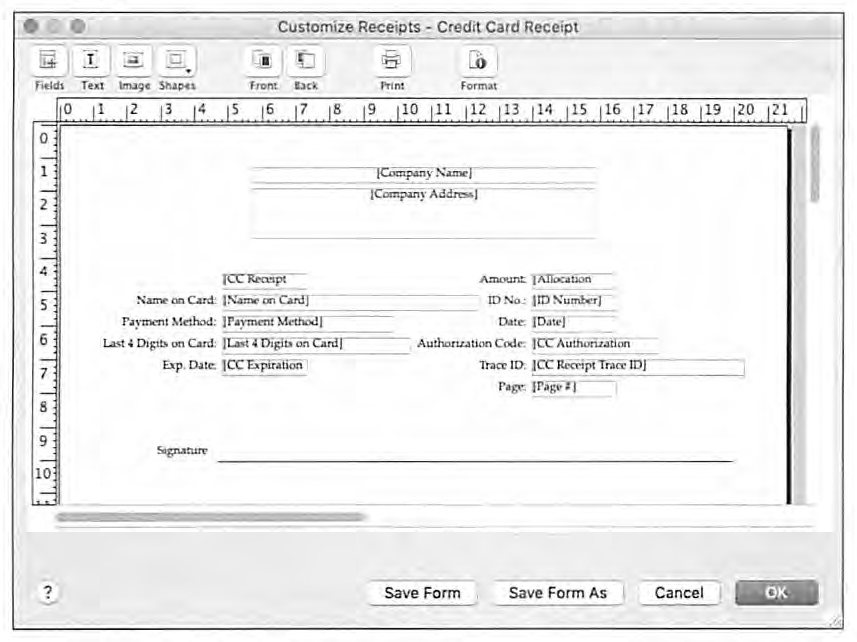This screenshot has width=857, height=642.
Task: Open help with question mark button
Action: (48, 592)
